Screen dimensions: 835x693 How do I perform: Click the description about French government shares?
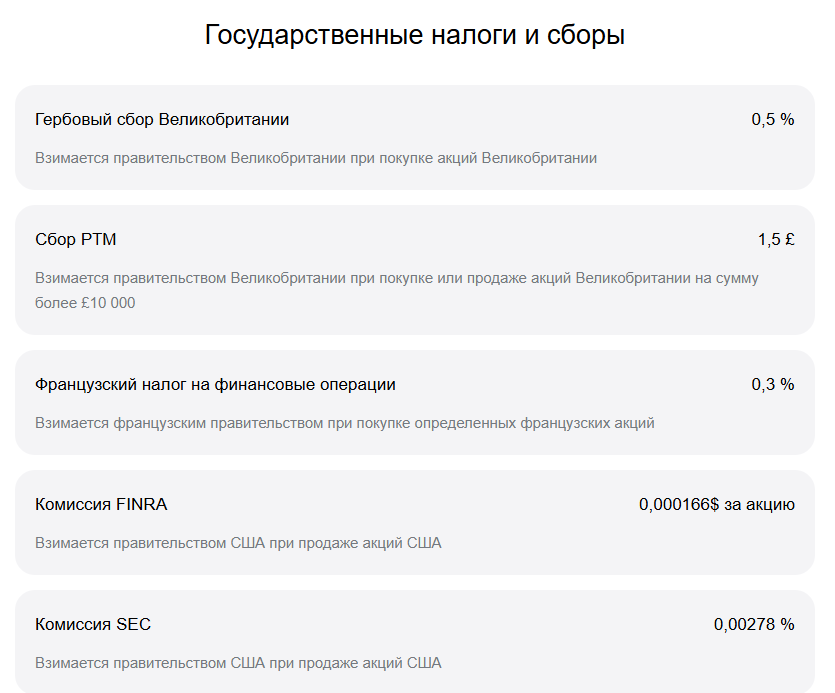click(x=345, y=423)
